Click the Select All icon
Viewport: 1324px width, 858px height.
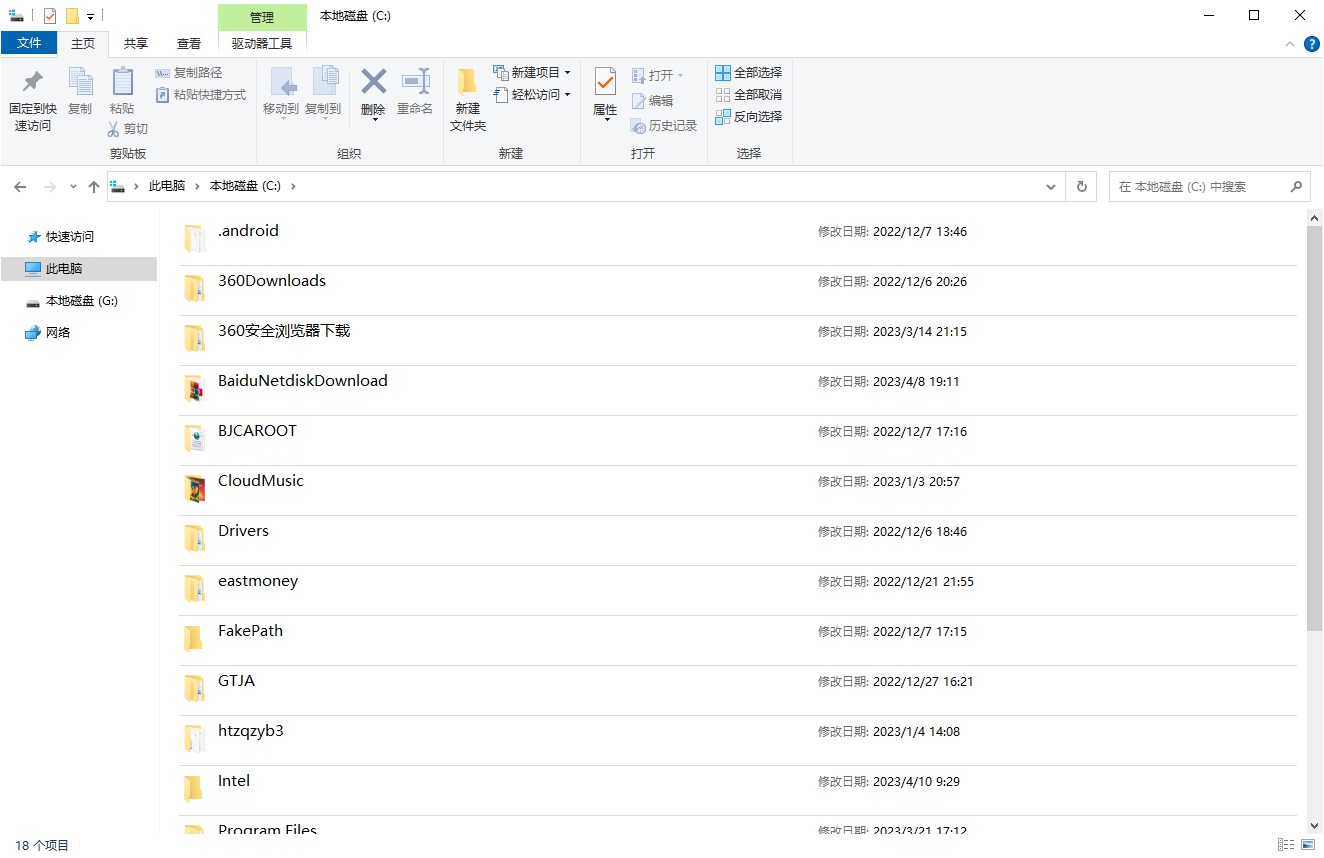click(723, 73)
